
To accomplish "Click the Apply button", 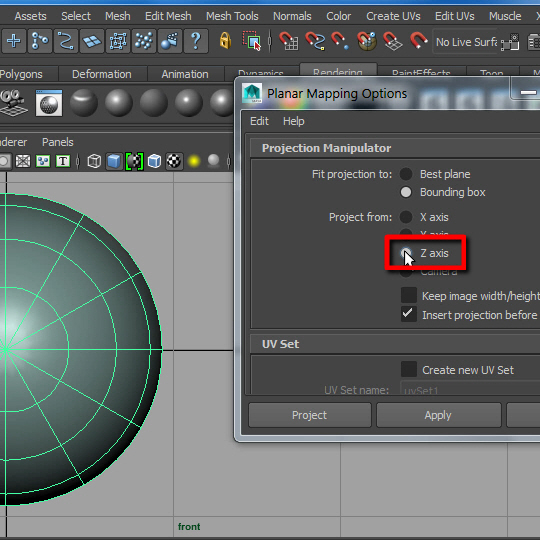I will coord(438,415).
